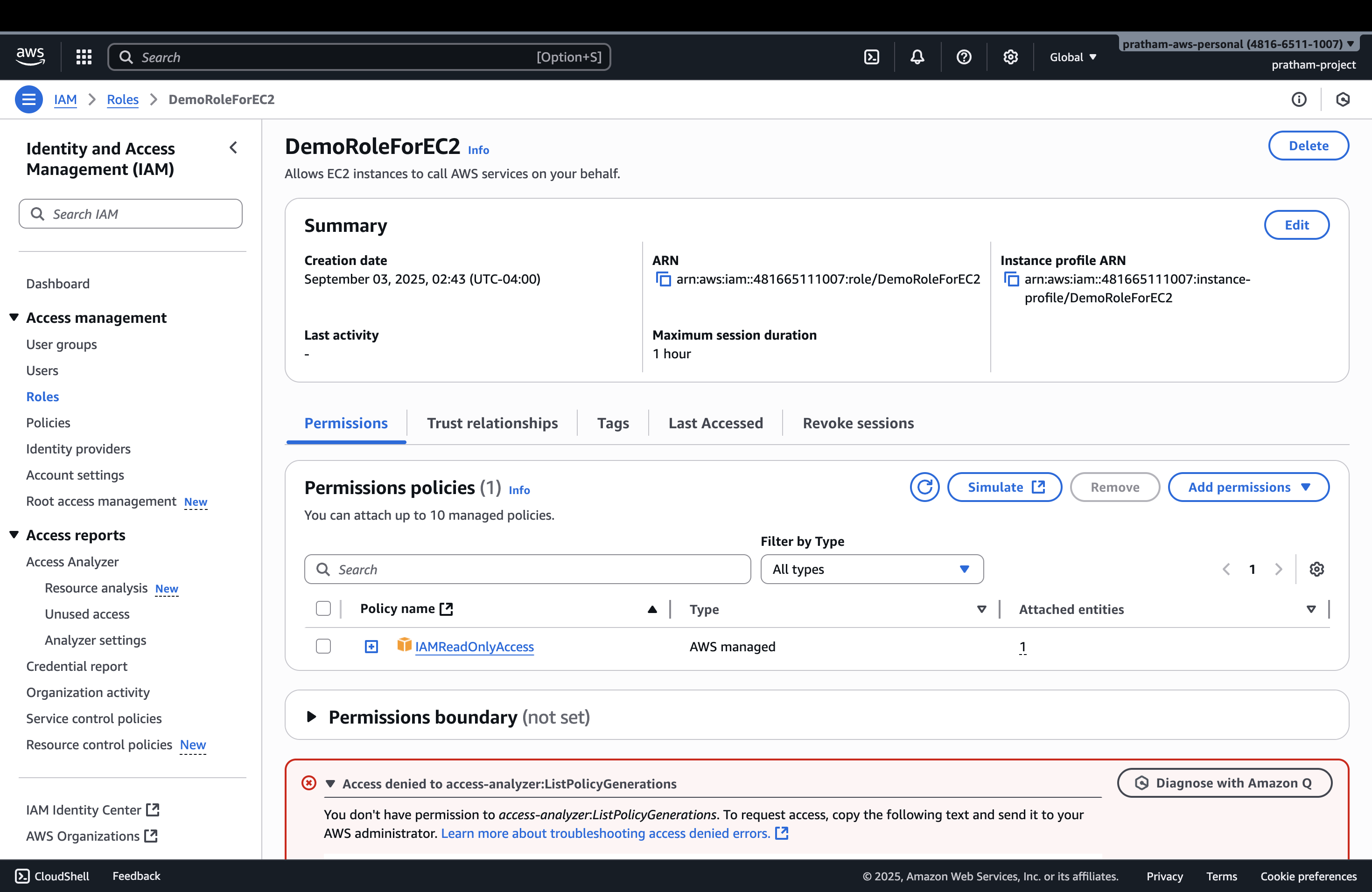This screenshot has width=1372, height=892.
Task: Toggle the blue hamburger navigation menu icon
Action: (x=28, y=99)
